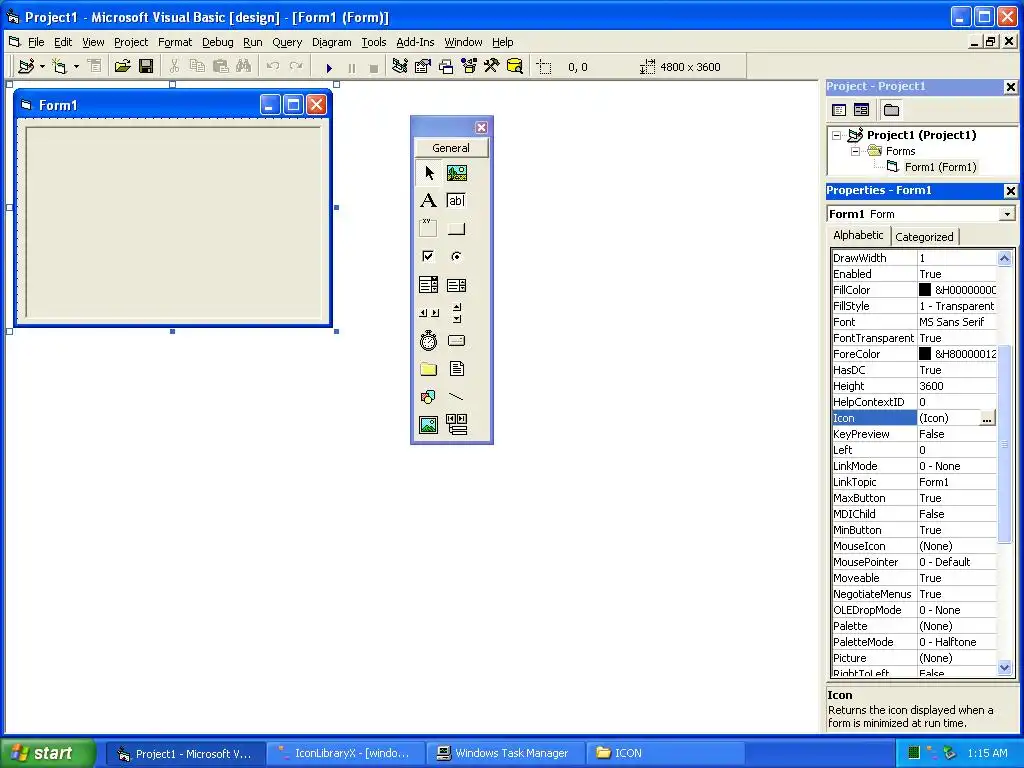Collapse the Project1 (Project1) tree node
The width and height of the screenshot is (1024, 768).
pyautogui.click(x=837, y=136)
